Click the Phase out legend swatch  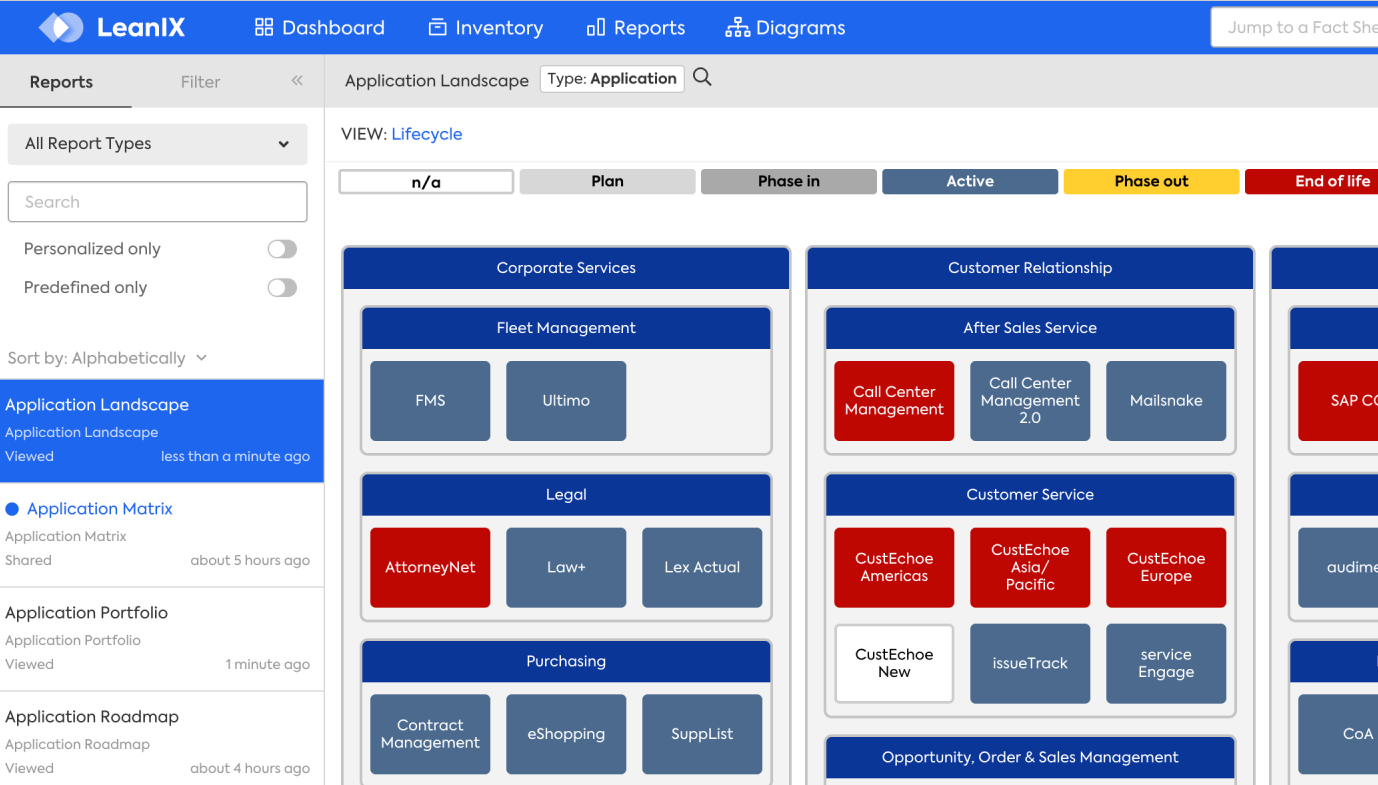tap(1151, 182)
